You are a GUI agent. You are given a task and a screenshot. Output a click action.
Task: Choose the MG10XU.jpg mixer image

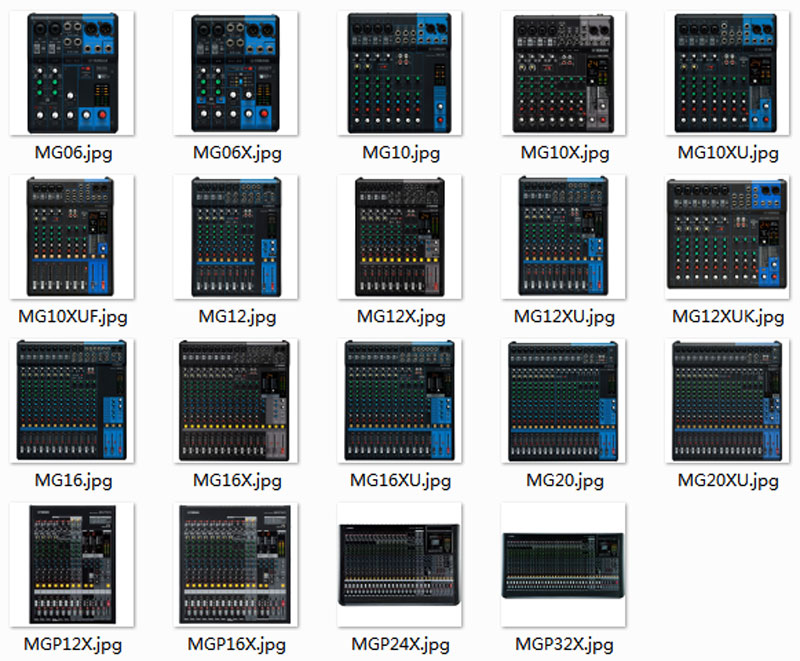click(727, 73)
